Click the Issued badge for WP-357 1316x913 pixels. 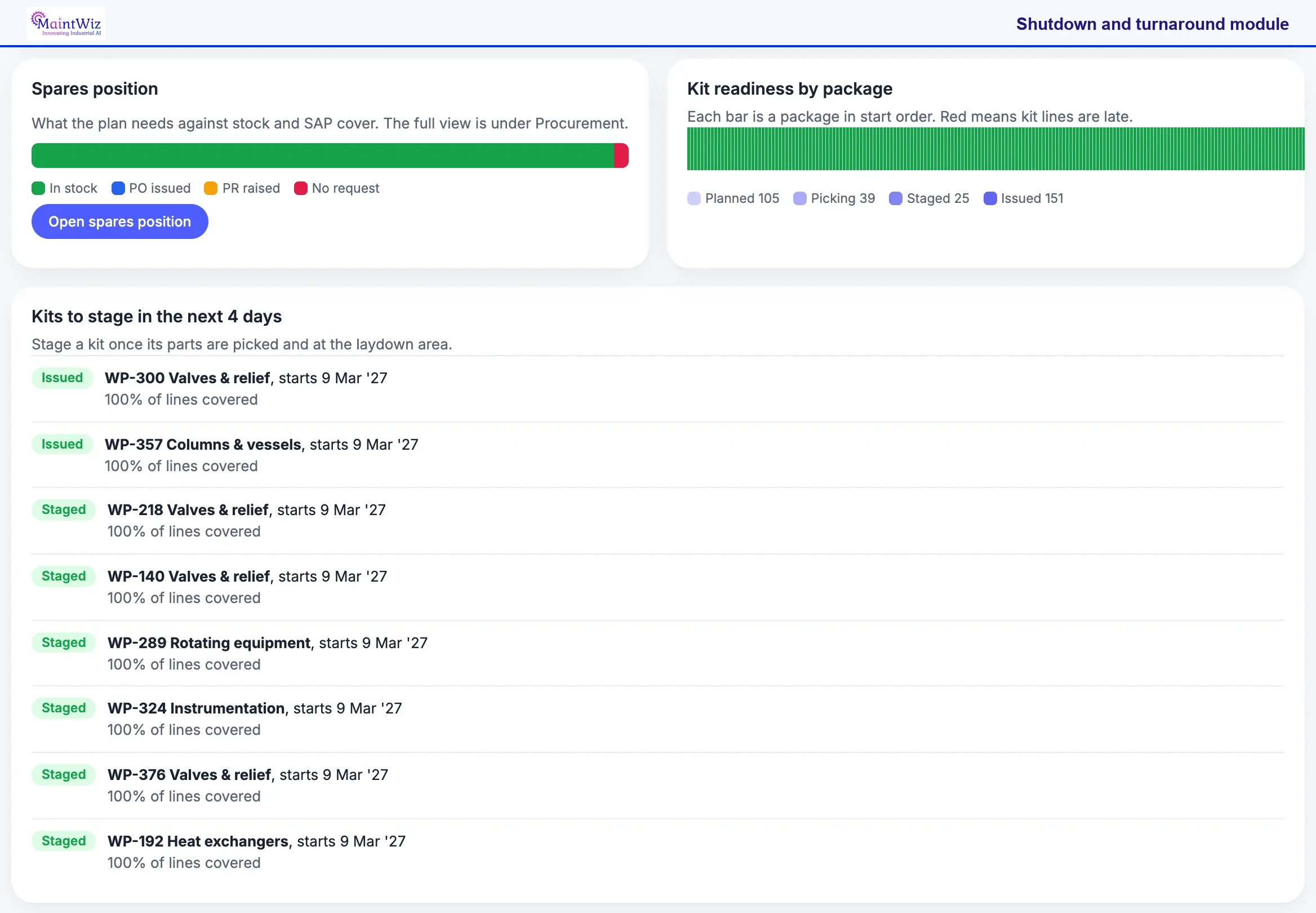coord(63,445)
